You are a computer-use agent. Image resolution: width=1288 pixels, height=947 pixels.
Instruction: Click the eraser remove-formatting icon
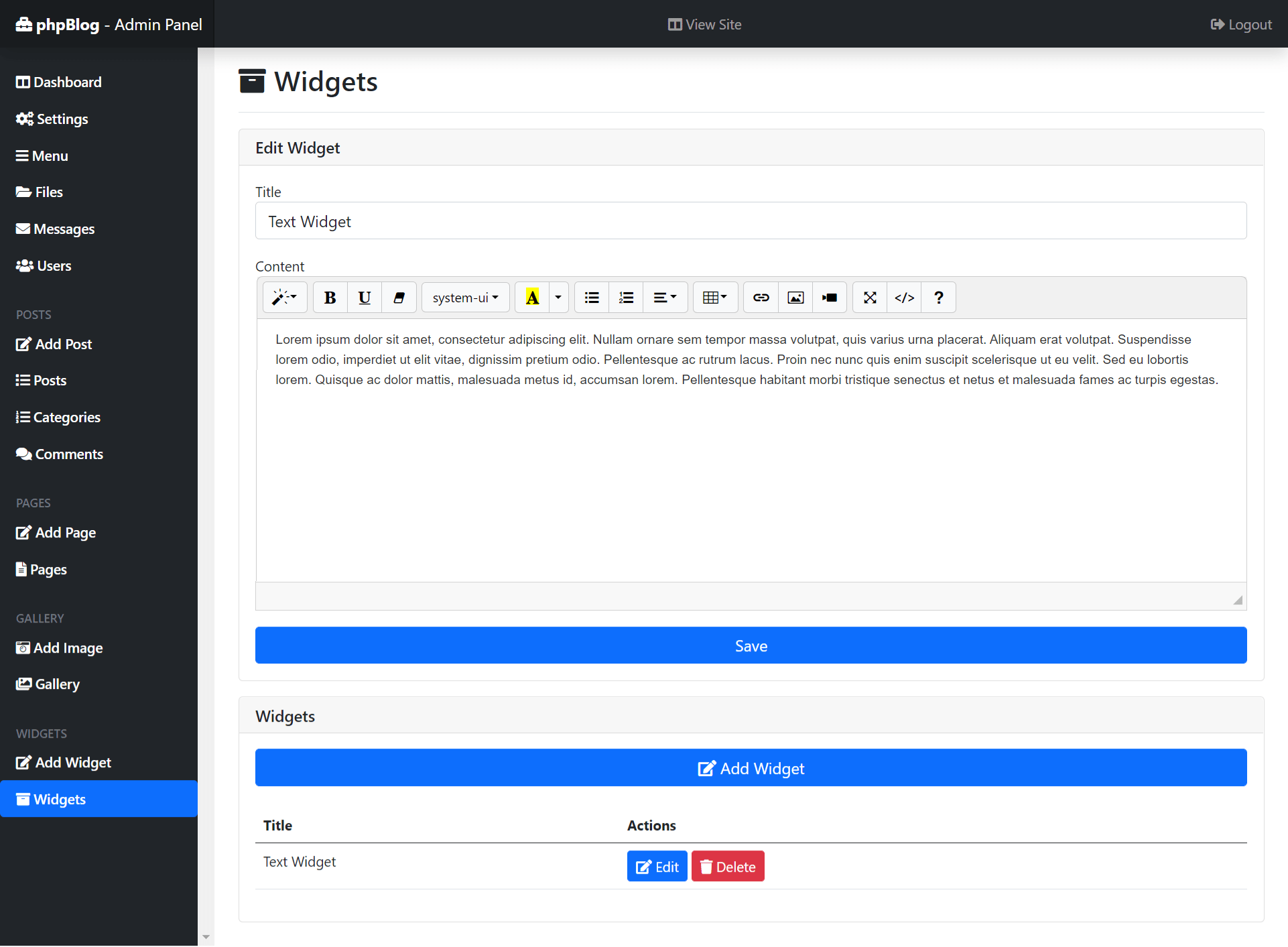coord(399,298)
